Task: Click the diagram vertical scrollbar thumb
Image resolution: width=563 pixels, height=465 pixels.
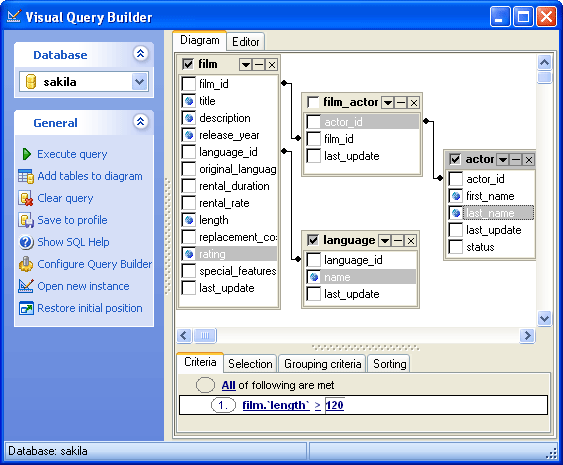Action: 544,77
